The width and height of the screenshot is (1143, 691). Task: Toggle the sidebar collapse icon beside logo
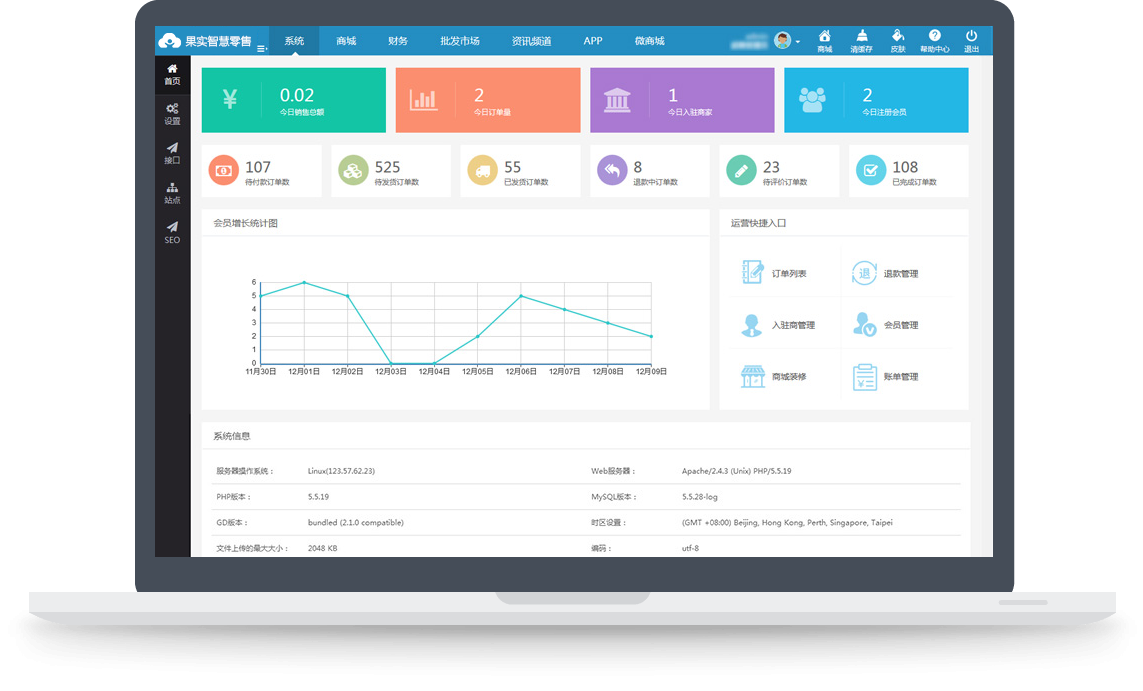[x=262, y=48]
